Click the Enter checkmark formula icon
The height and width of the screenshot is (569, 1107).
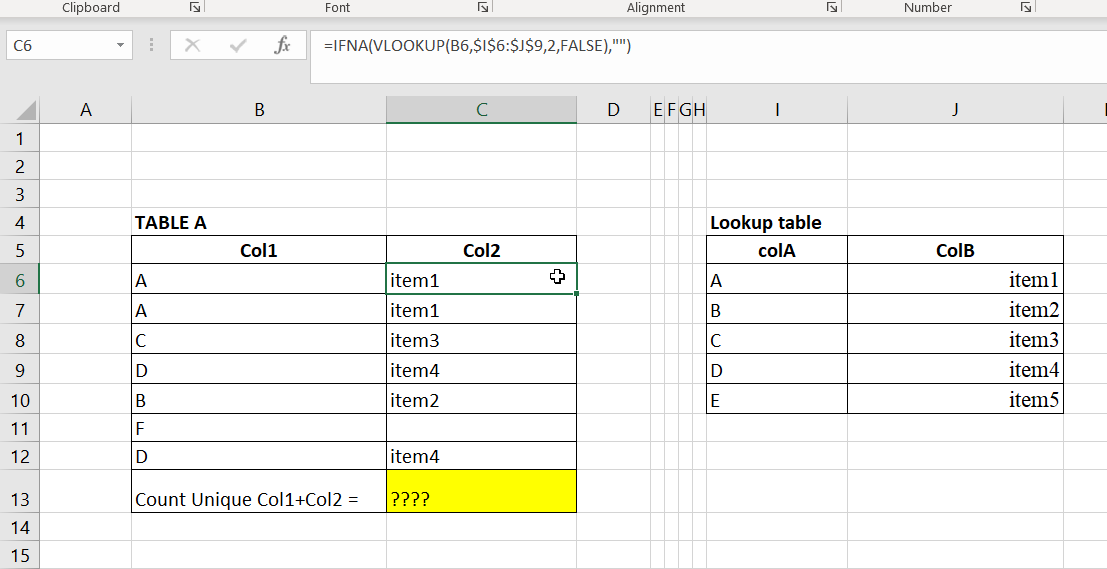238,46
